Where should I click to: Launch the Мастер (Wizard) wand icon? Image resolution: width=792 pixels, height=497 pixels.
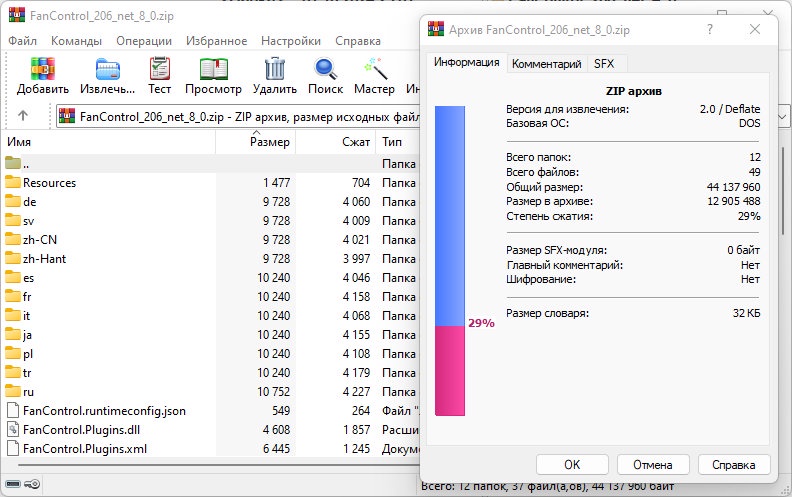(x=374, y=70)
